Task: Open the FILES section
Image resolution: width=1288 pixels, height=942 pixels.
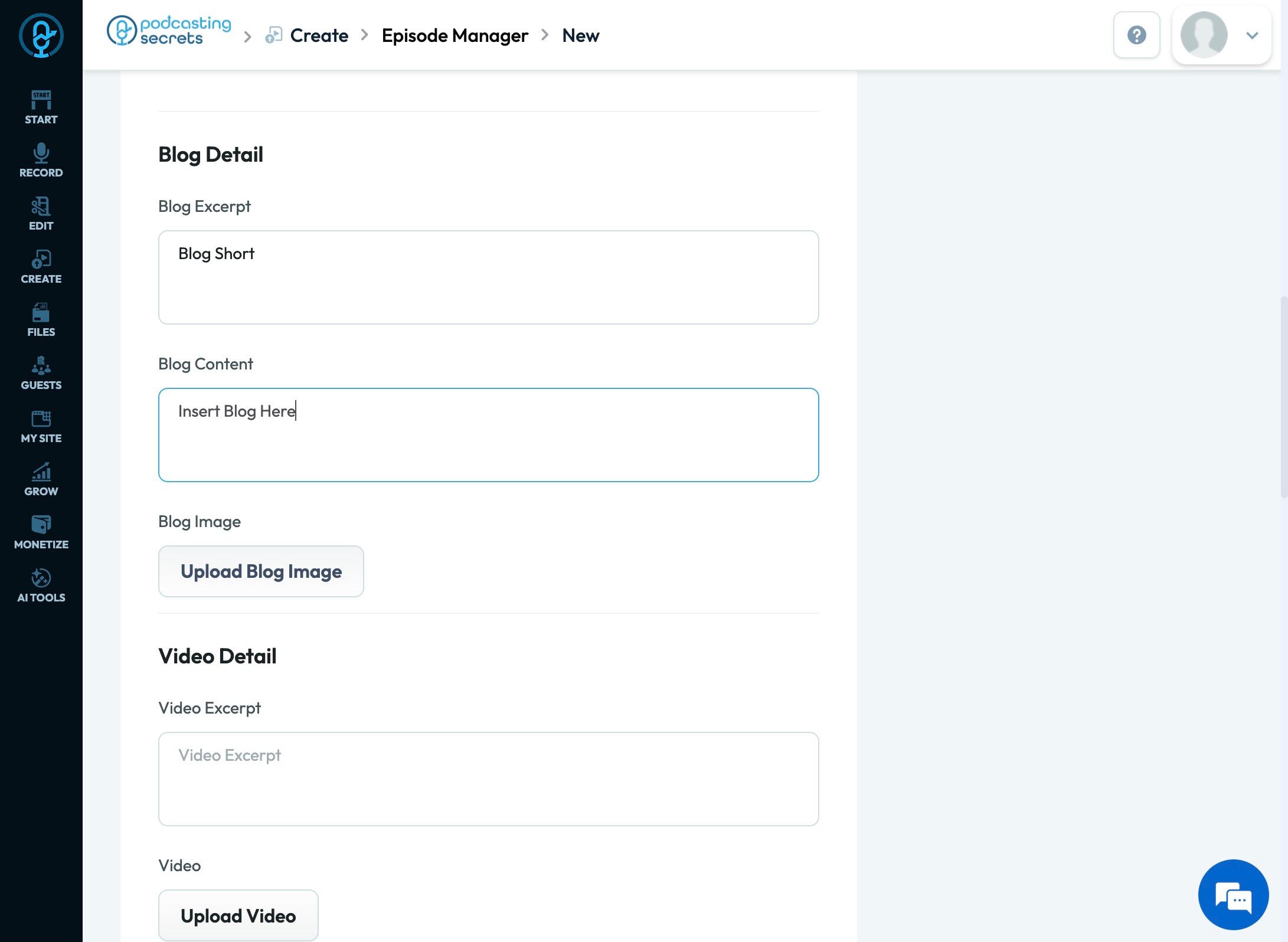Action: [x=41, y=320]
